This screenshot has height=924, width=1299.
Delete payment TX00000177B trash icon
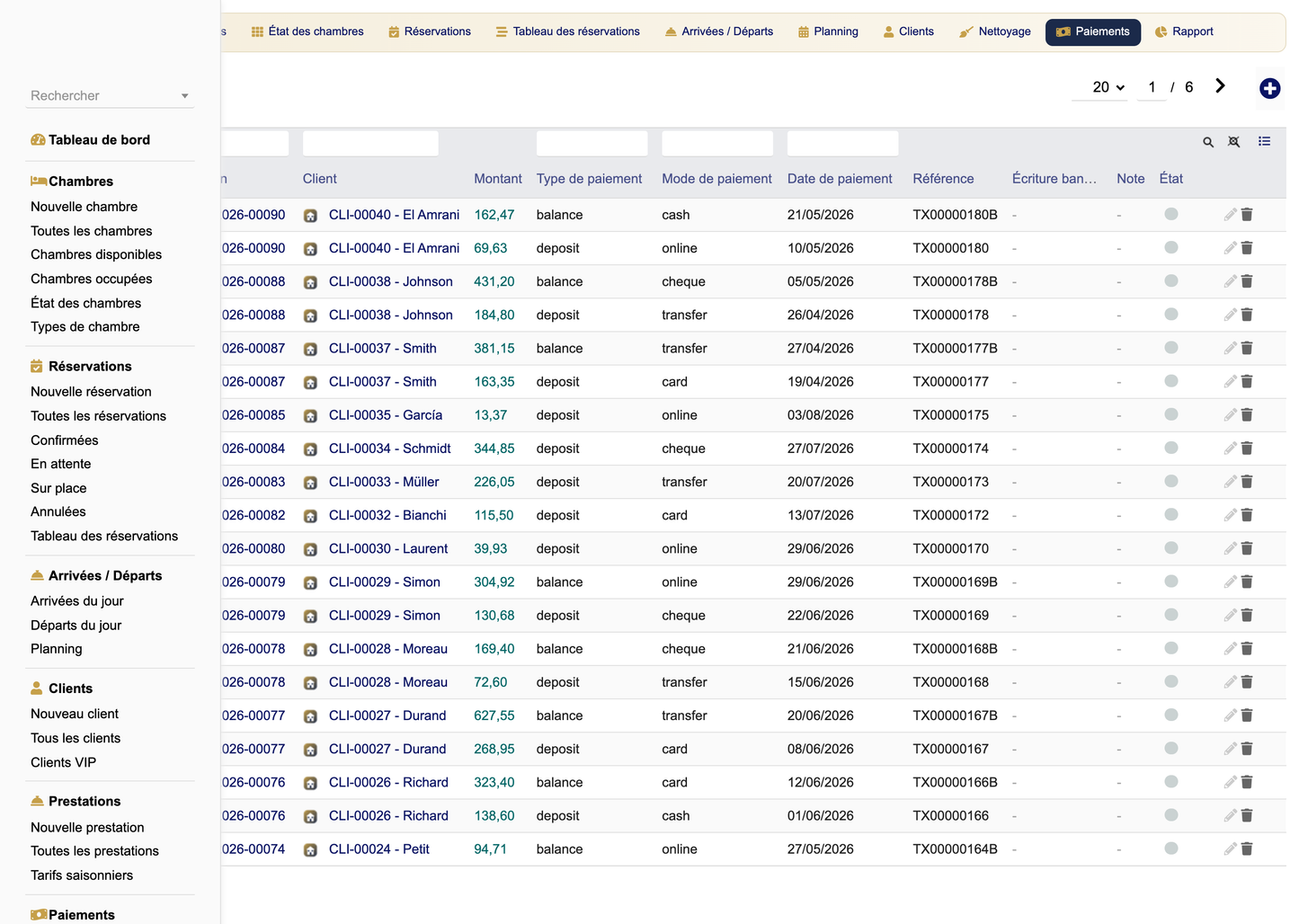1247,348
